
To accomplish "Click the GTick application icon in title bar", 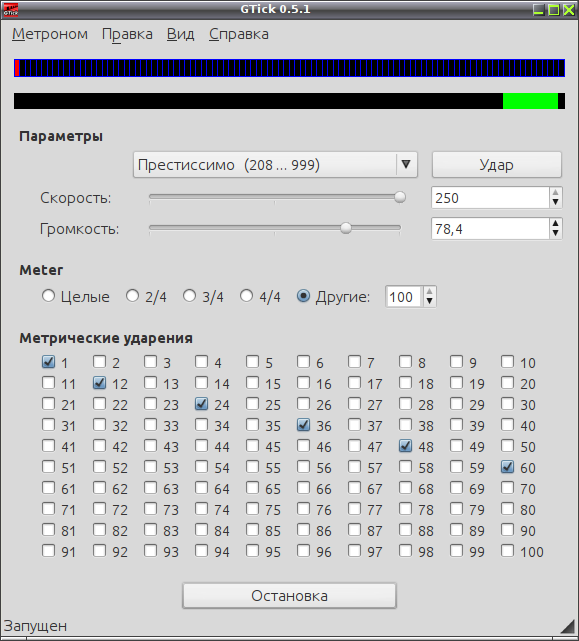I will (10, 9).
